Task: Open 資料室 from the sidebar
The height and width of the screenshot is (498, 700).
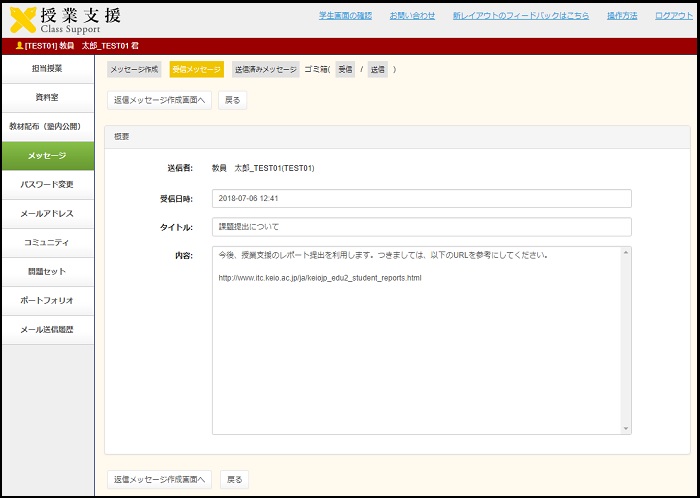Action: (x=47, y=98)
